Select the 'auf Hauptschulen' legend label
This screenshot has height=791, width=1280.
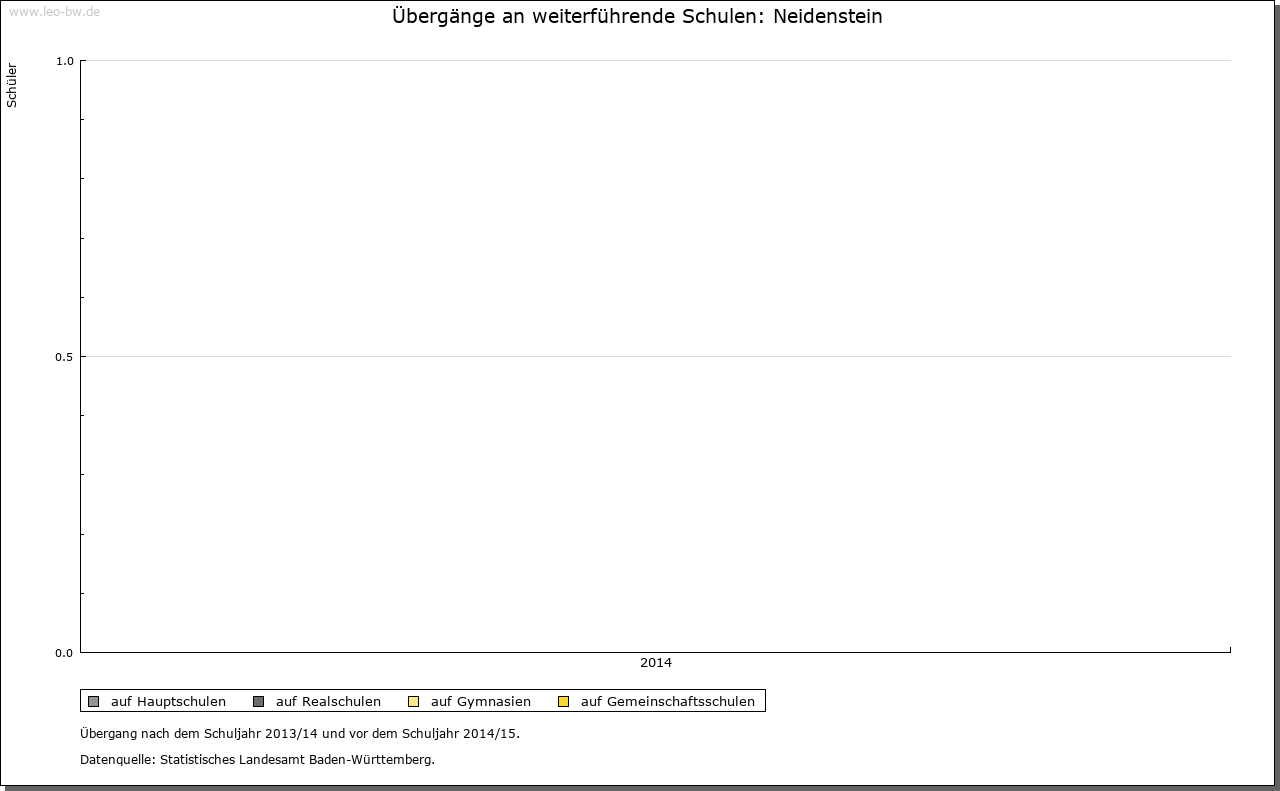[168, 701]
